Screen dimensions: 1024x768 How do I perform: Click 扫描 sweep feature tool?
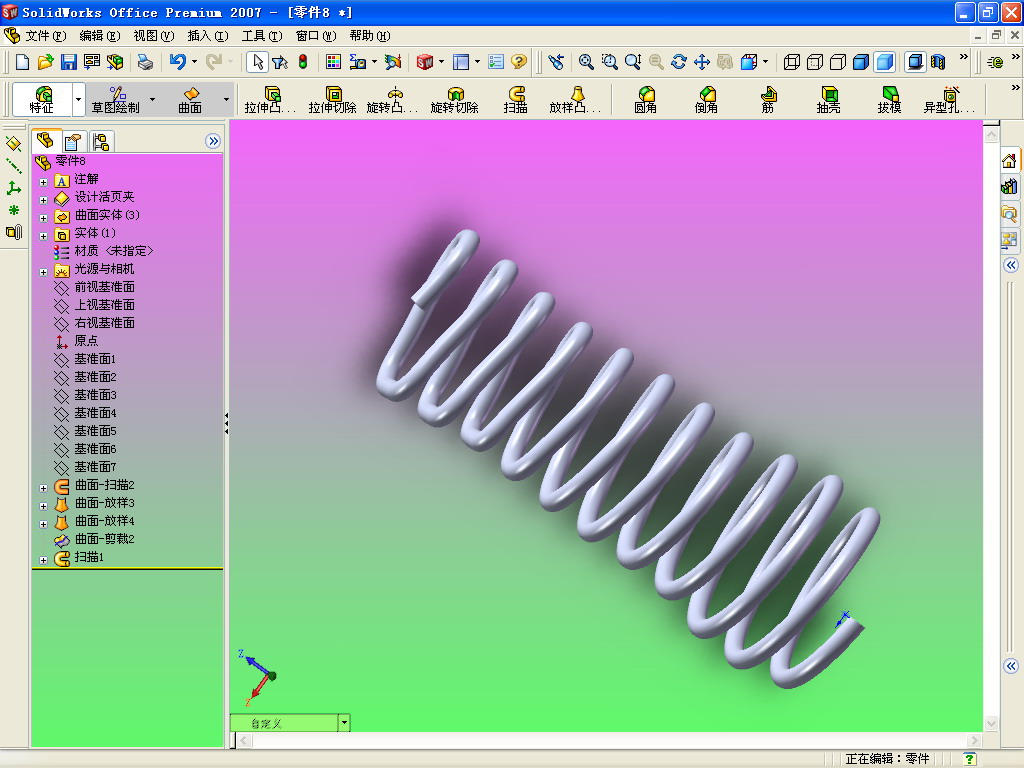516,99
